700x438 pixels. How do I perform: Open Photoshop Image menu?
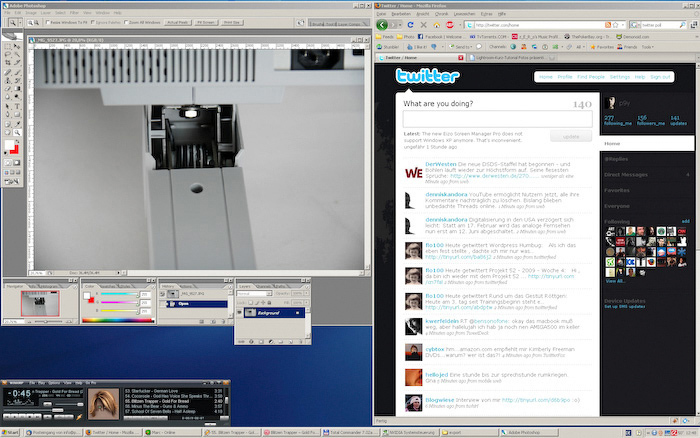coord(31,13)
